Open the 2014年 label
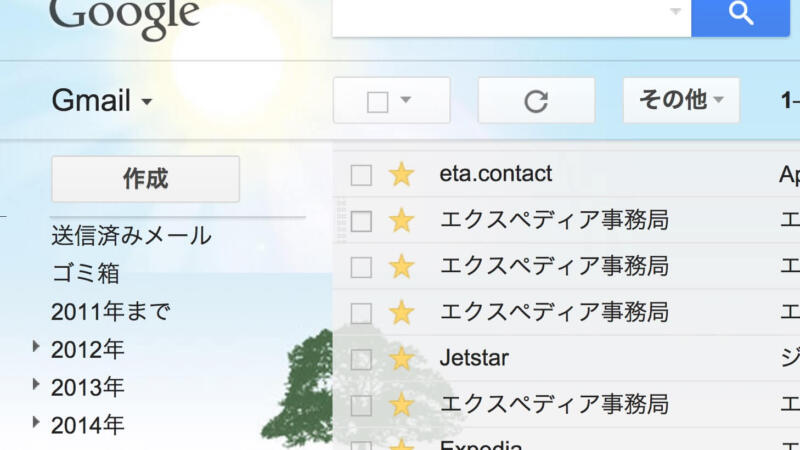The height and width of the screenshot is (450, 800). tap(88, 425)
